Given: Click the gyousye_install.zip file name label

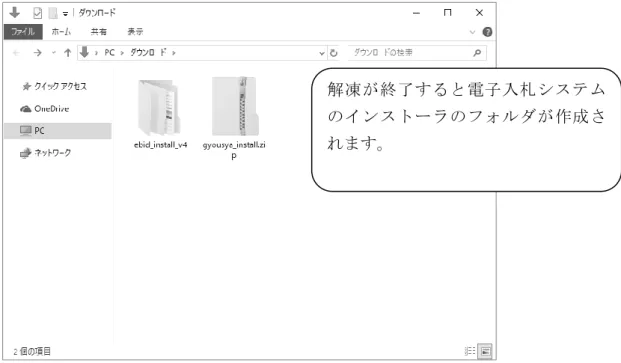Looking at the screenshot, I should [234, 150].
